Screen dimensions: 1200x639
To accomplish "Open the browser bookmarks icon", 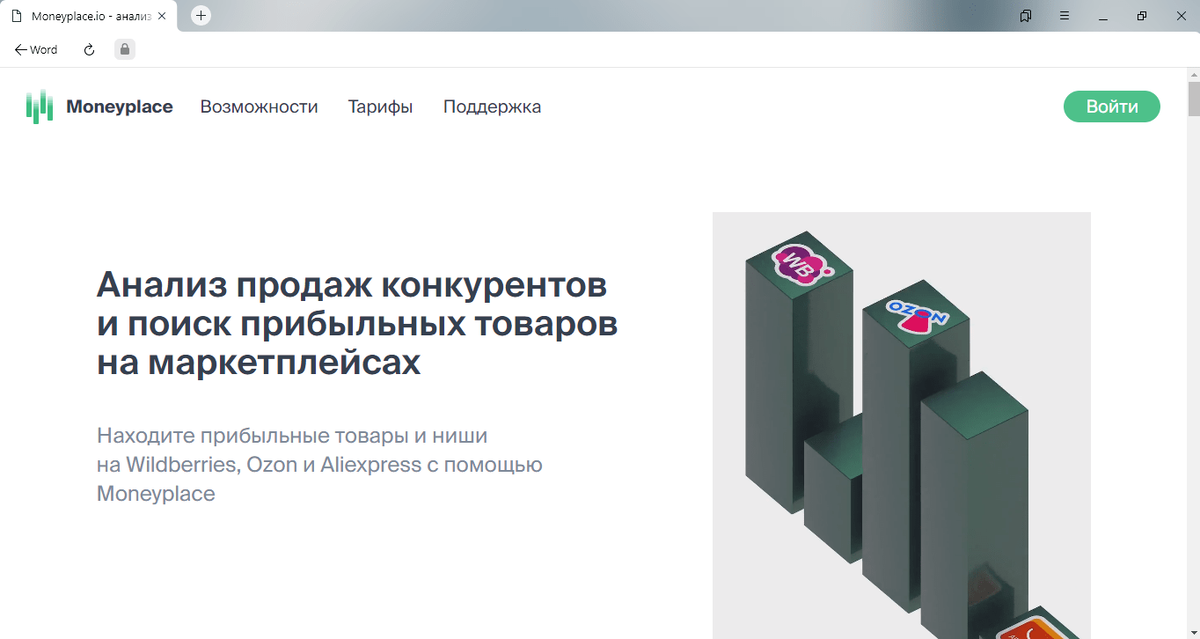I will [1025, 16].
